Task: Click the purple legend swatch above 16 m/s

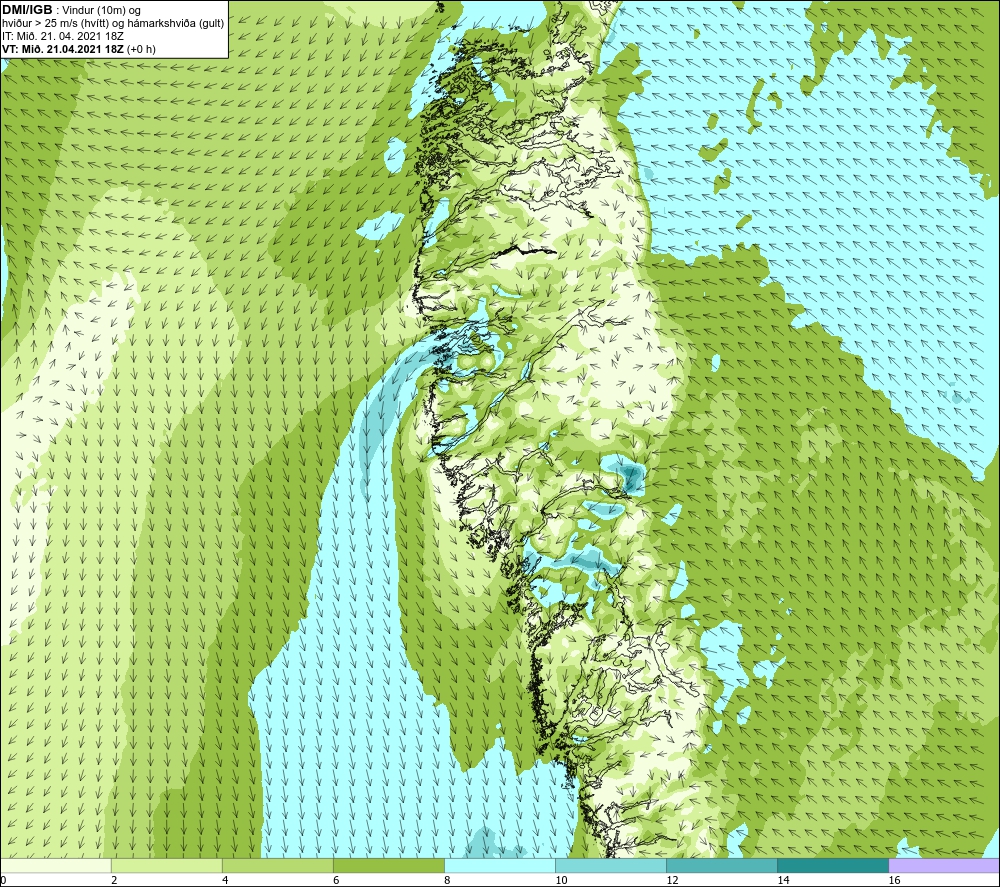Action: click(x=944, y=866)
